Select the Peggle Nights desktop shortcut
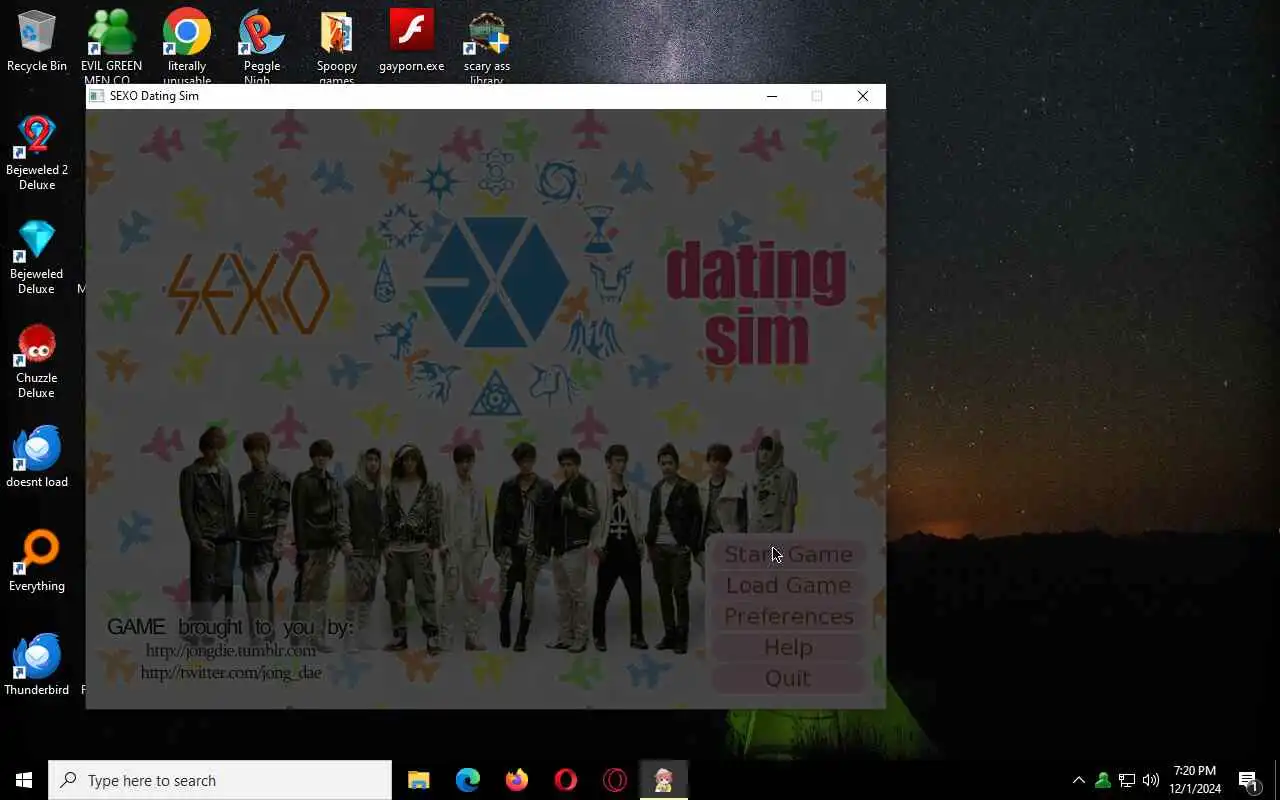Viewport: 1280px width, 800px height. click(262, 47)
